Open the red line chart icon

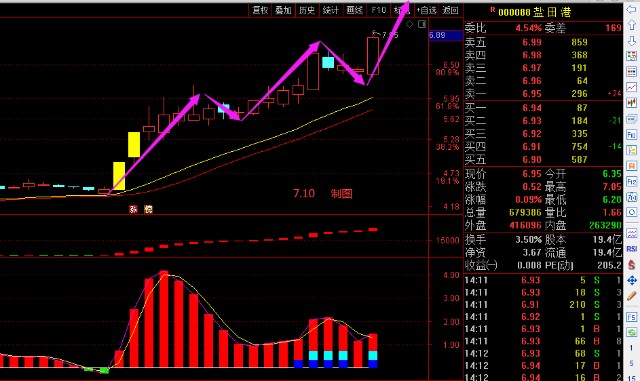coord(631,87)
